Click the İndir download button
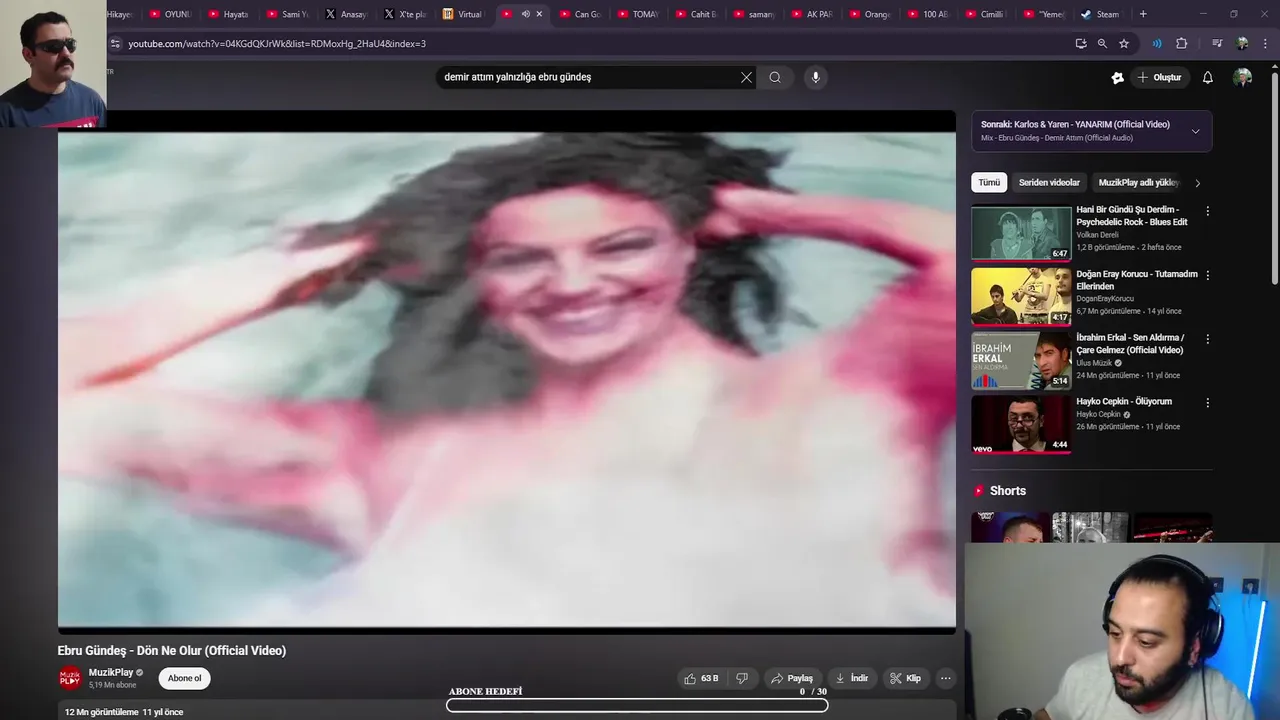1280x720 pixels. pyautogui.click(x=853, y=678)
